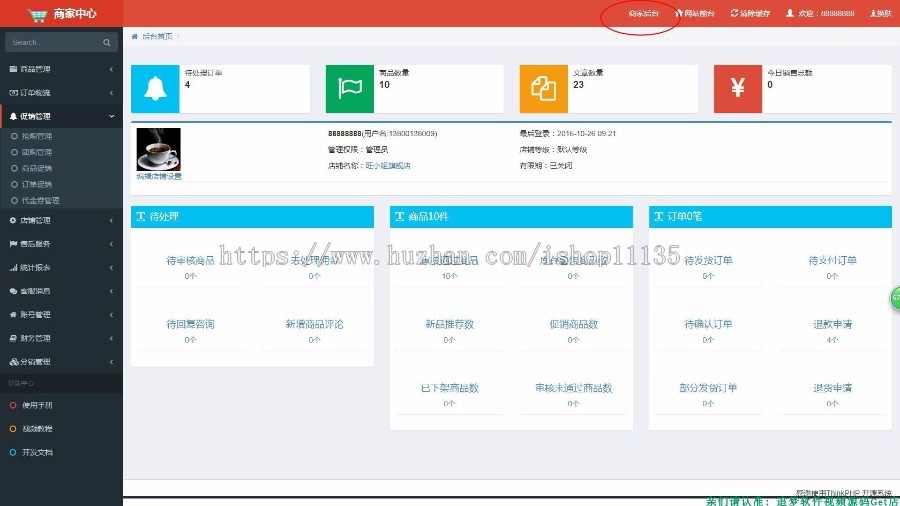Expand the 财务管理 sidebar menu

click(60, 338)
